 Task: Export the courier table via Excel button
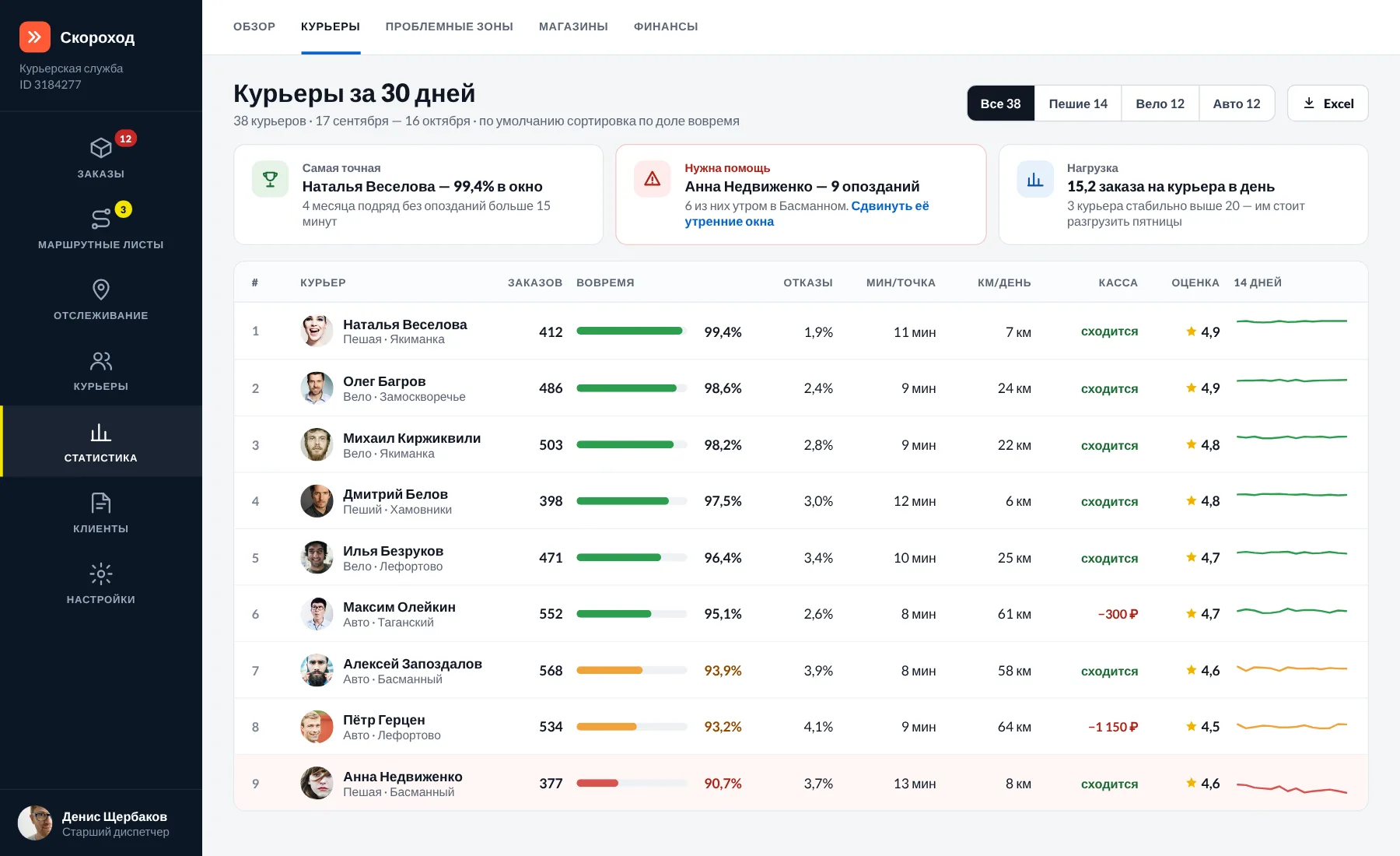(x=1328, y=103)
